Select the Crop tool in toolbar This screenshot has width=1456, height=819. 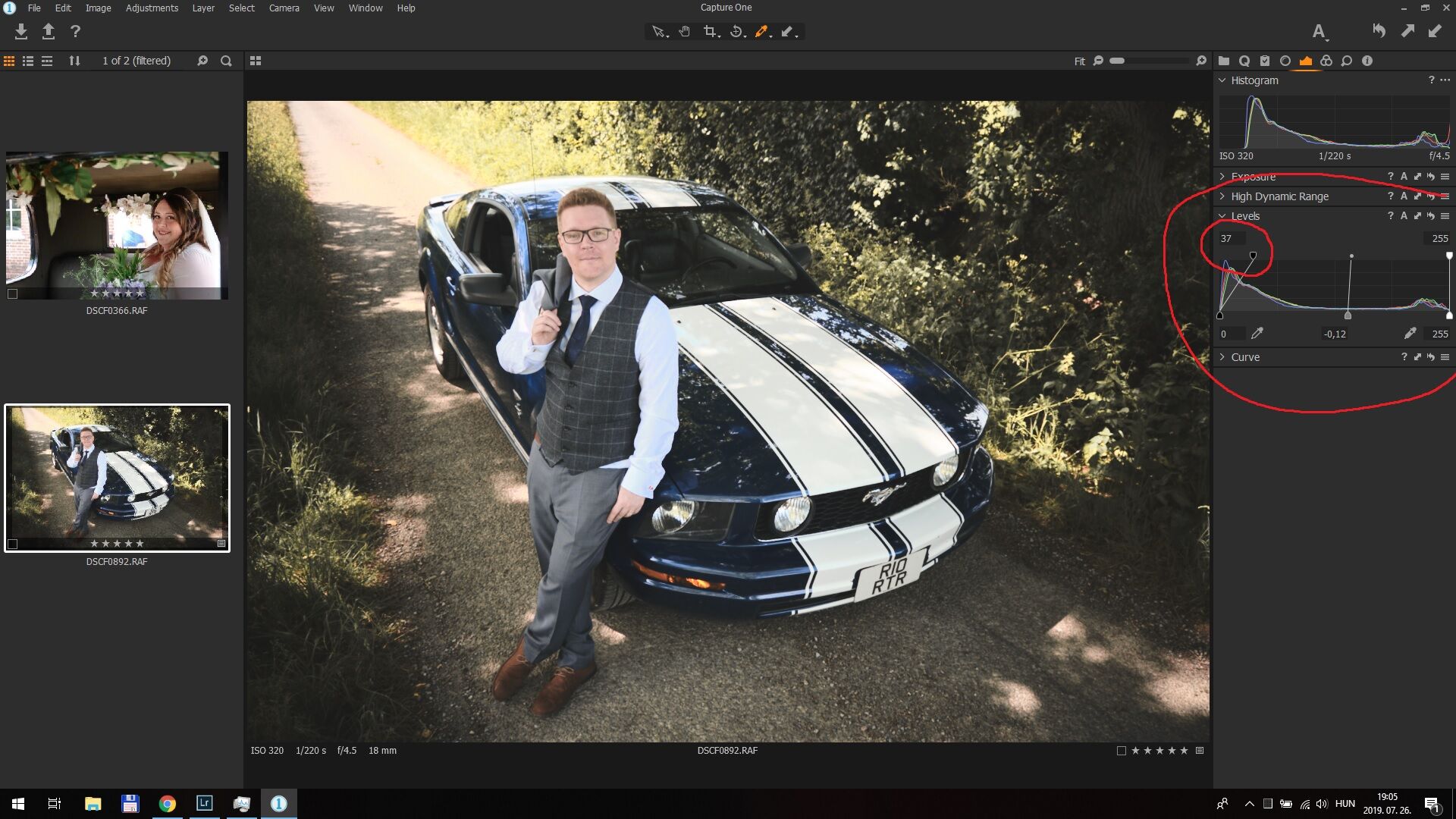coord(710,32)
